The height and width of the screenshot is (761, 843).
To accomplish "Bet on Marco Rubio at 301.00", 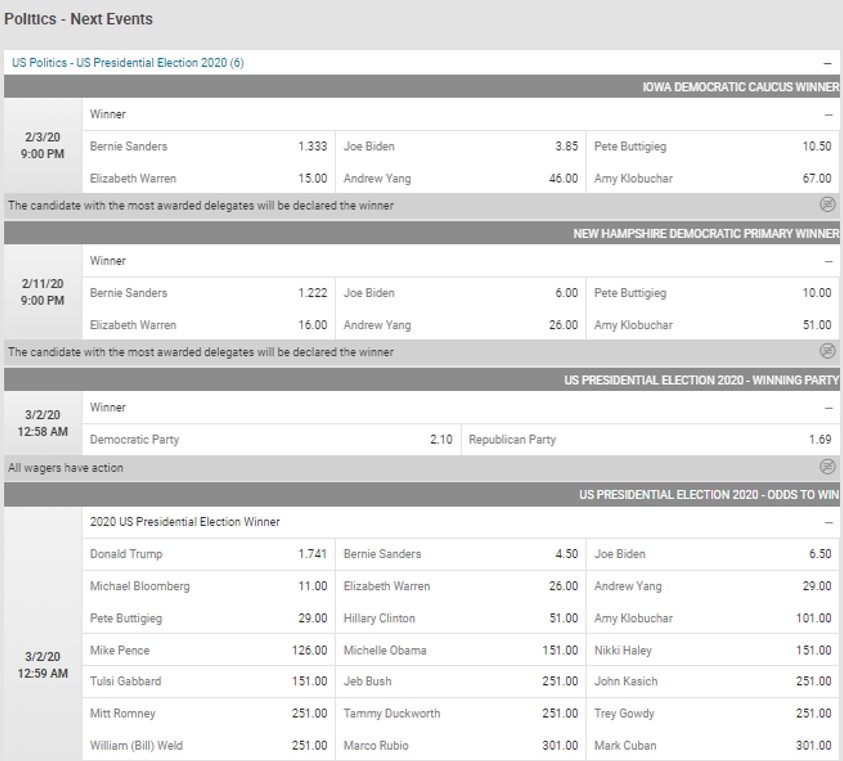I will click(461, 745).
